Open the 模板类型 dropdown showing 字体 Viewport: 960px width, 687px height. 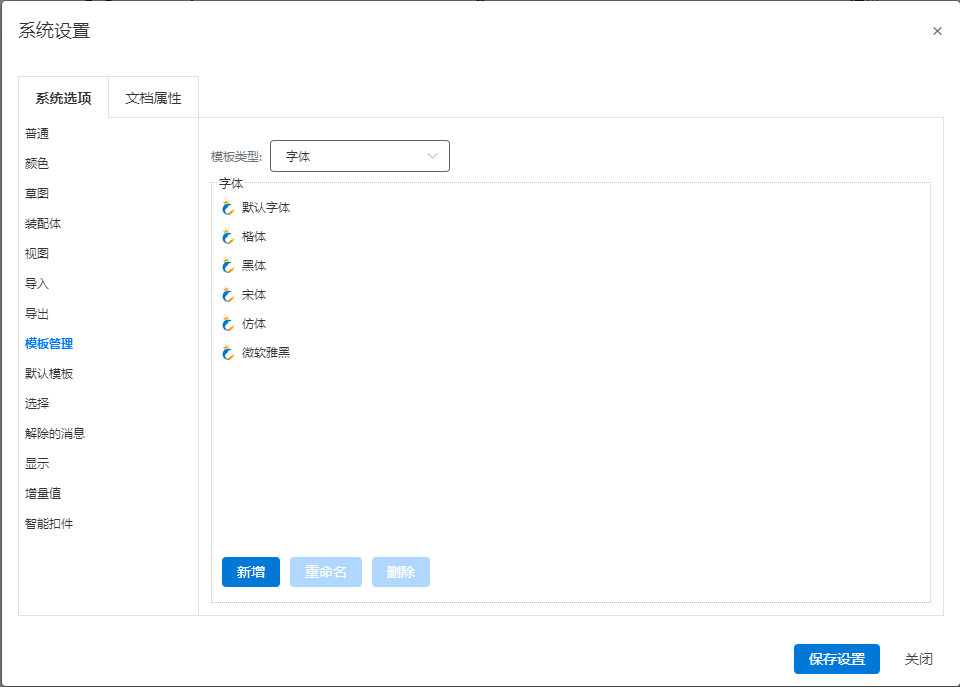(360, 156)
